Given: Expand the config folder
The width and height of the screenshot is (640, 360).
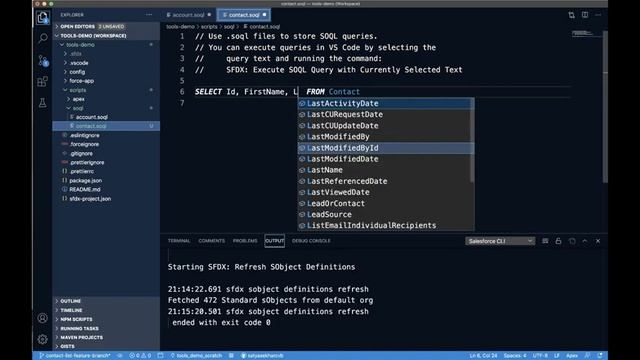Looking at the screenshot, I should pos(106,72).
